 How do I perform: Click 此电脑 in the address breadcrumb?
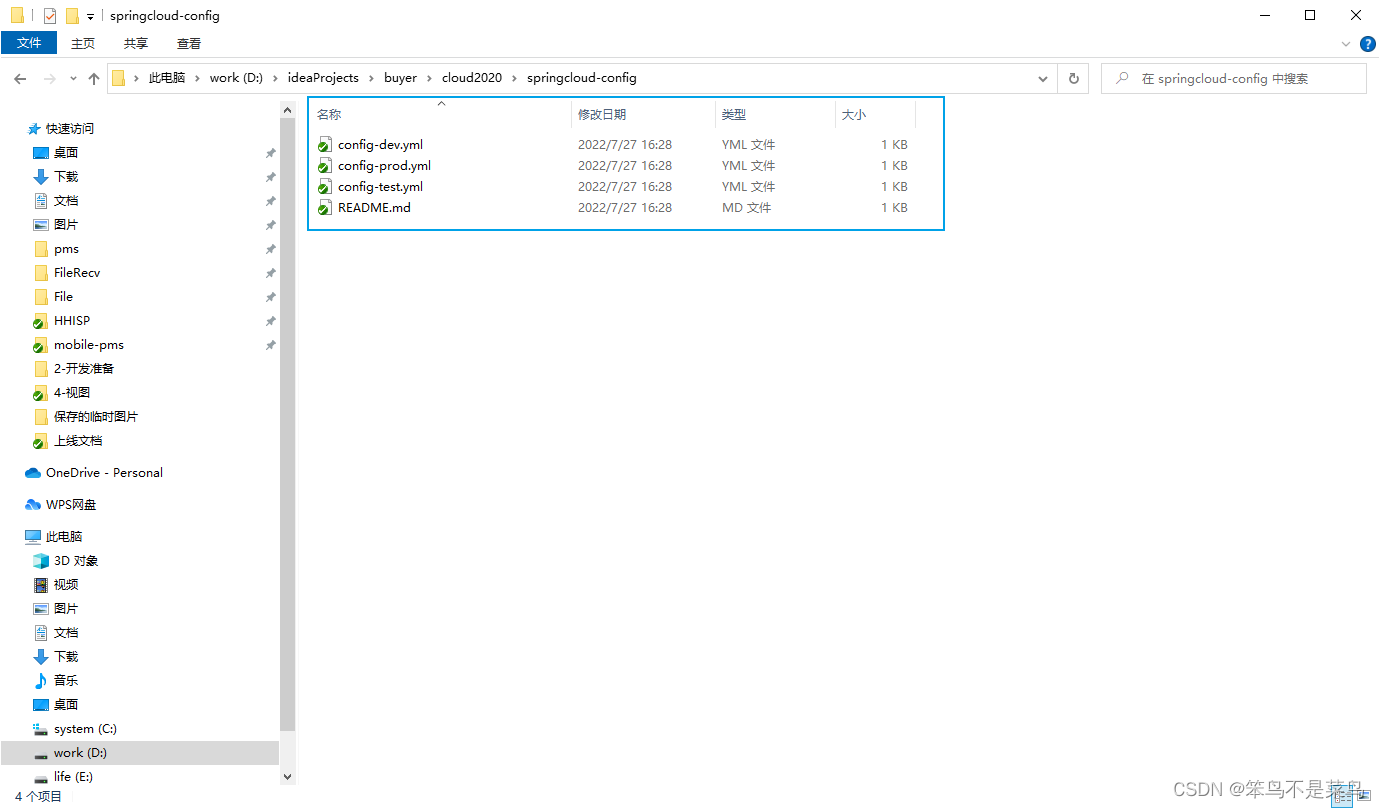point(167,78)
